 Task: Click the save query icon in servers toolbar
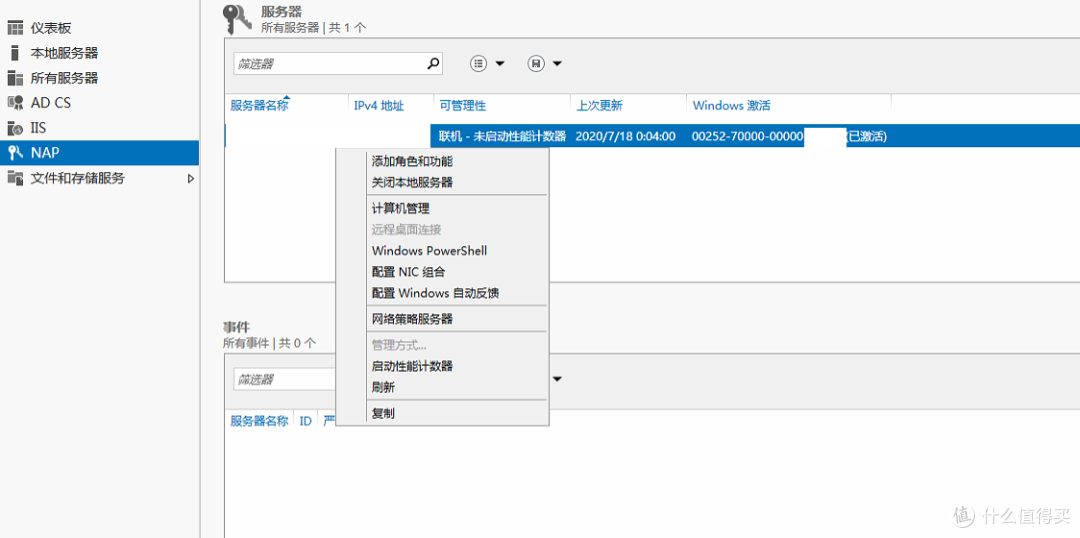(x=536, y=63)
